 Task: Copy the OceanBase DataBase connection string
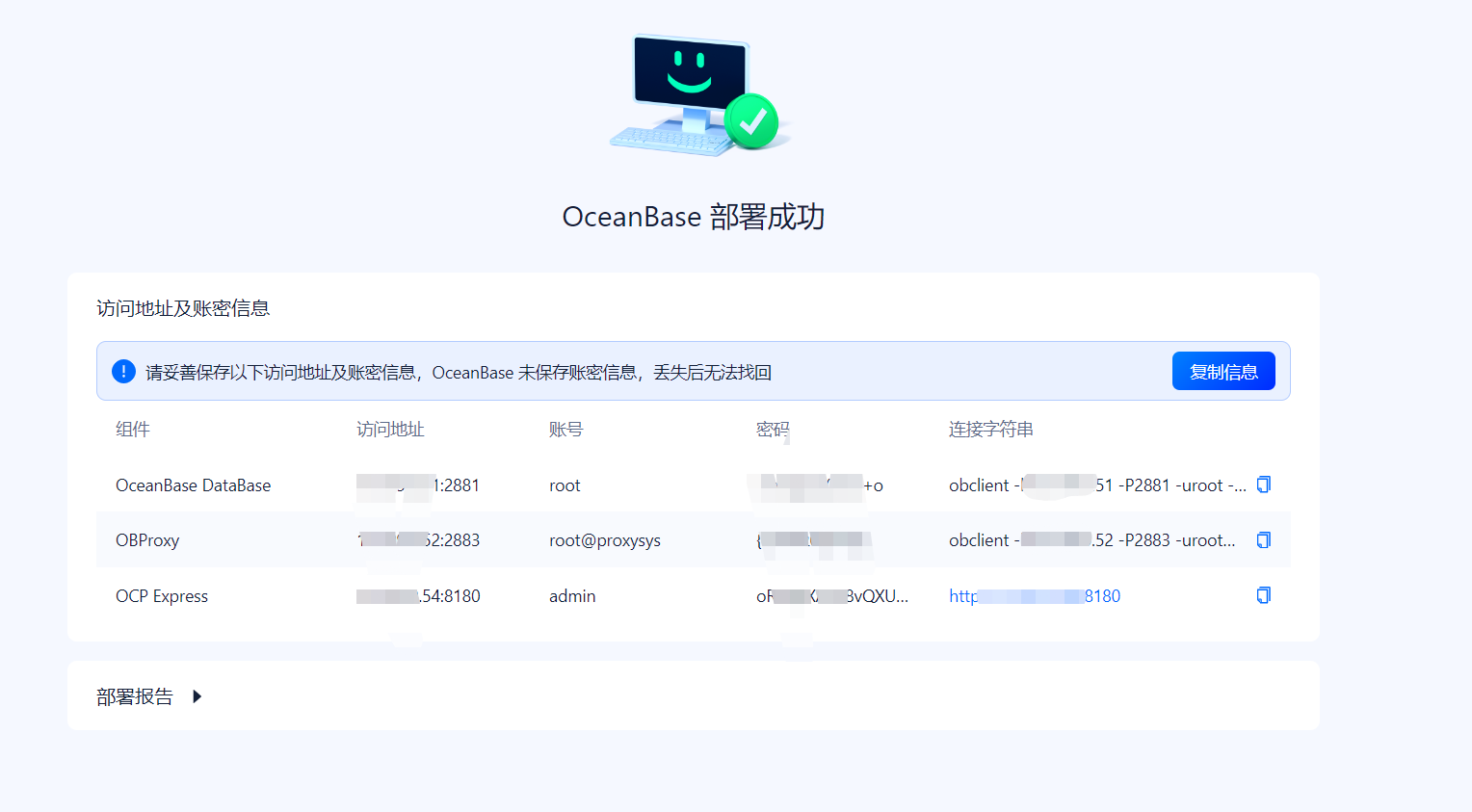pyautogui.click(x=1264, y=485)
